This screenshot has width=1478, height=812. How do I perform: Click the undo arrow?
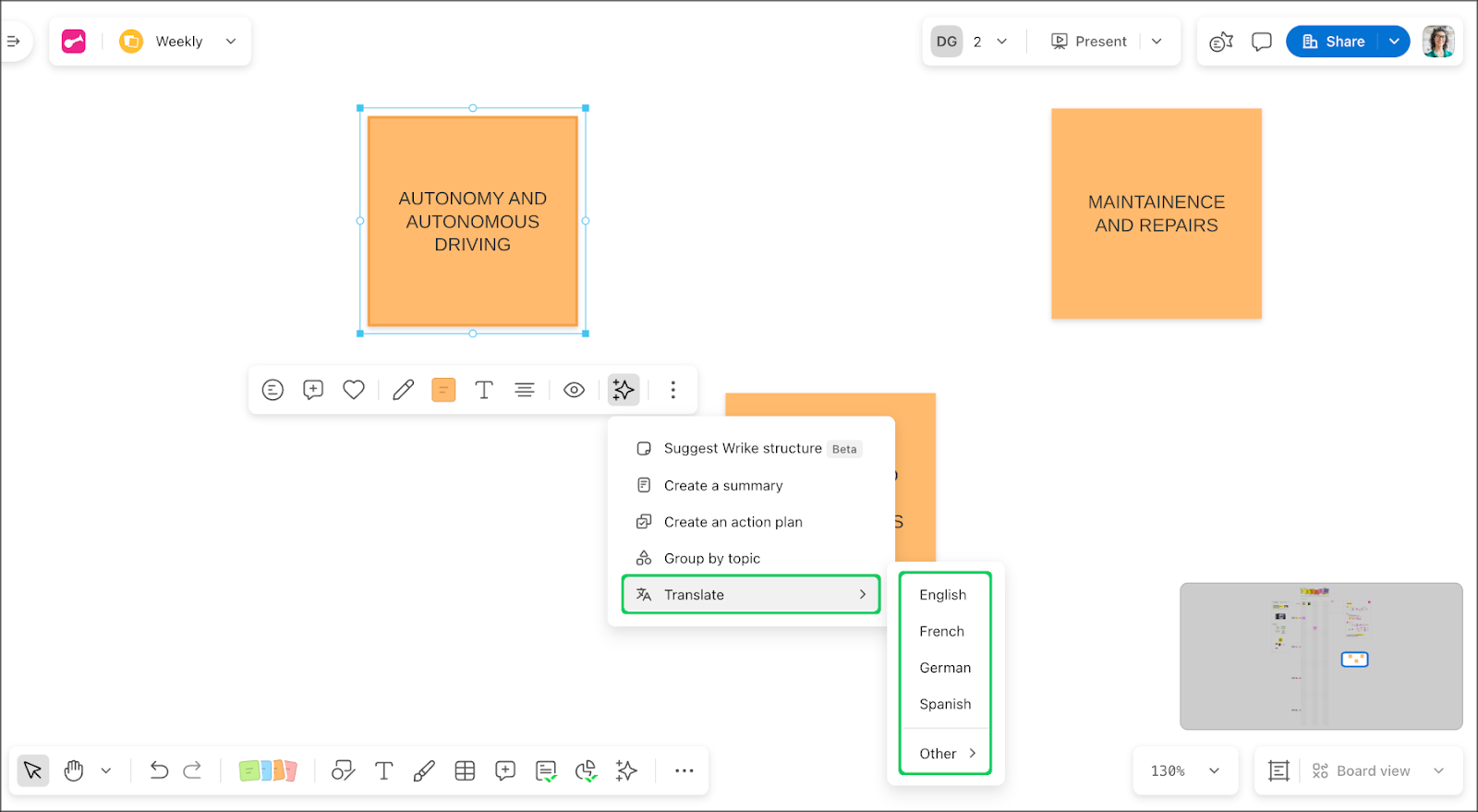(159, 770)
